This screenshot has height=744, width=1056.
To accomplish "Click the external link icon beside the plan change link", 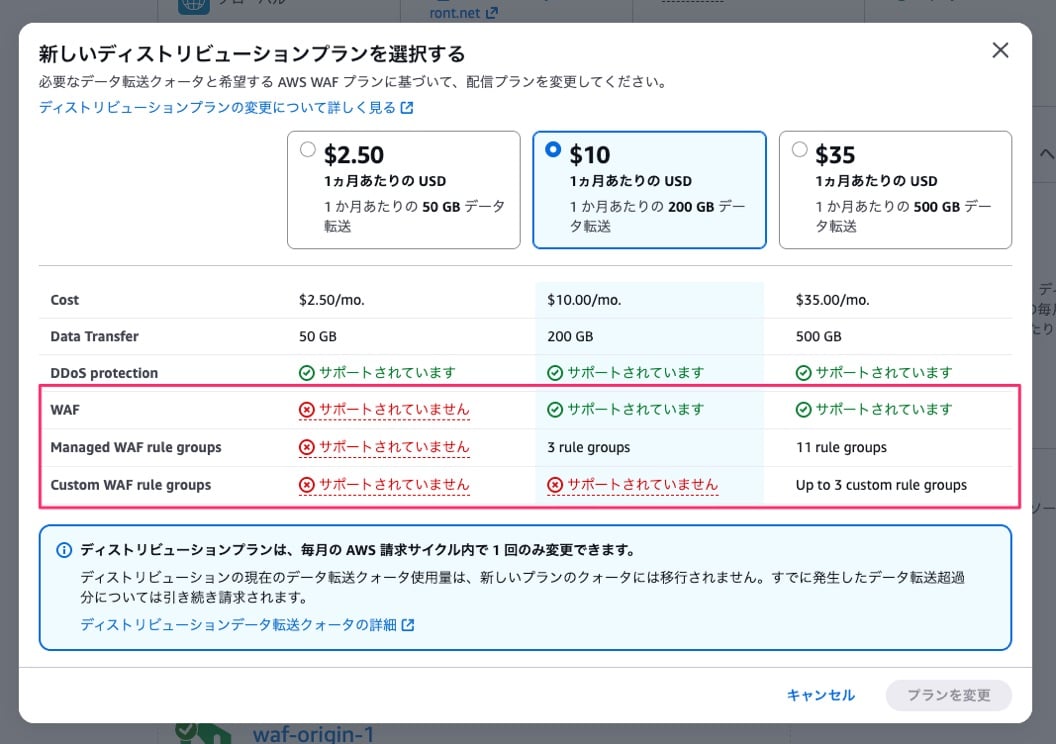I will pos(407,108).
